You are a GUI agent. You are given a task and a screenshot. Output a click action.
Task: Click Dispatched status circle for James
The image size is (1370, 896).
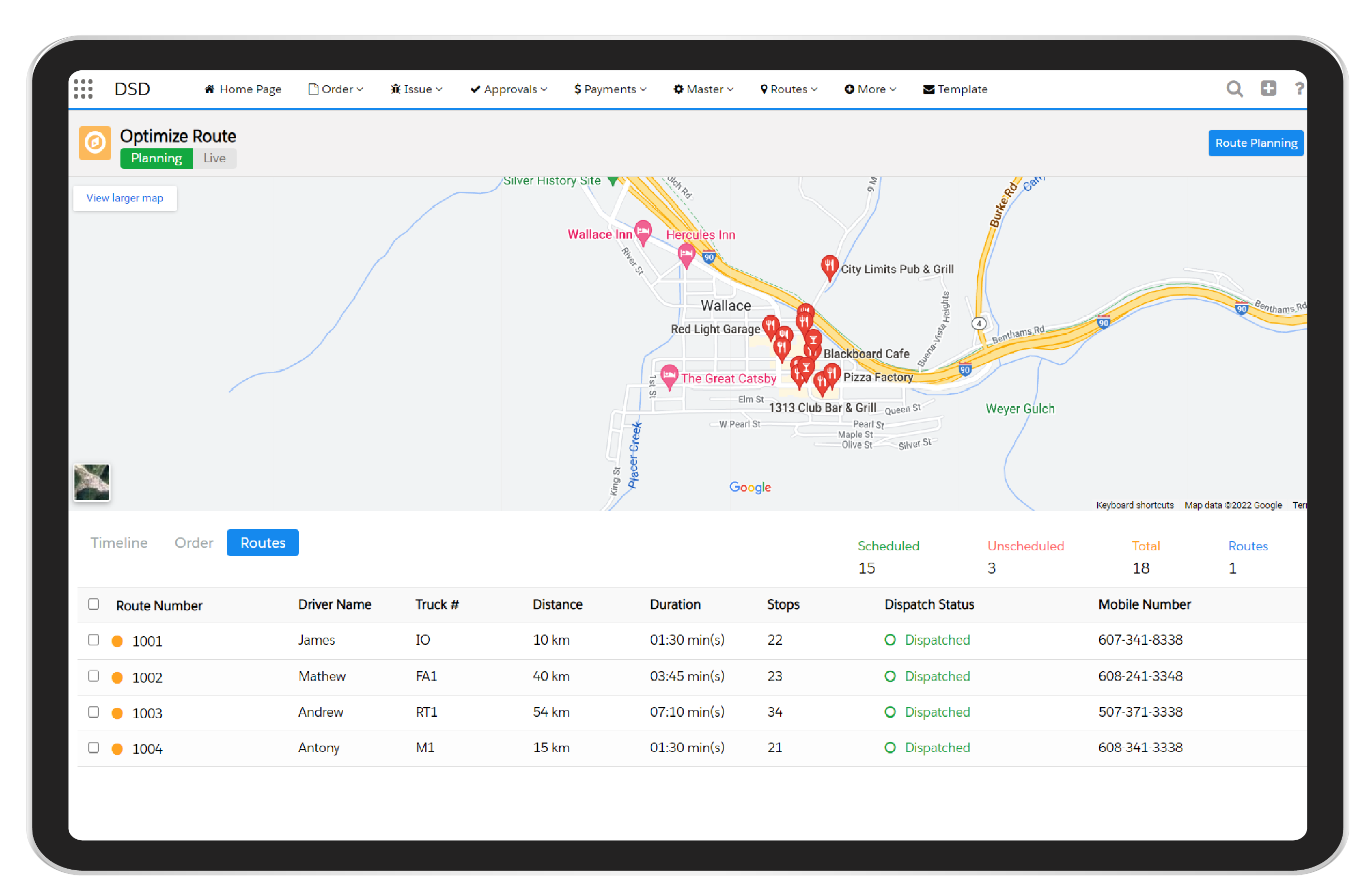pyautogui.click(x=890, y=639)
